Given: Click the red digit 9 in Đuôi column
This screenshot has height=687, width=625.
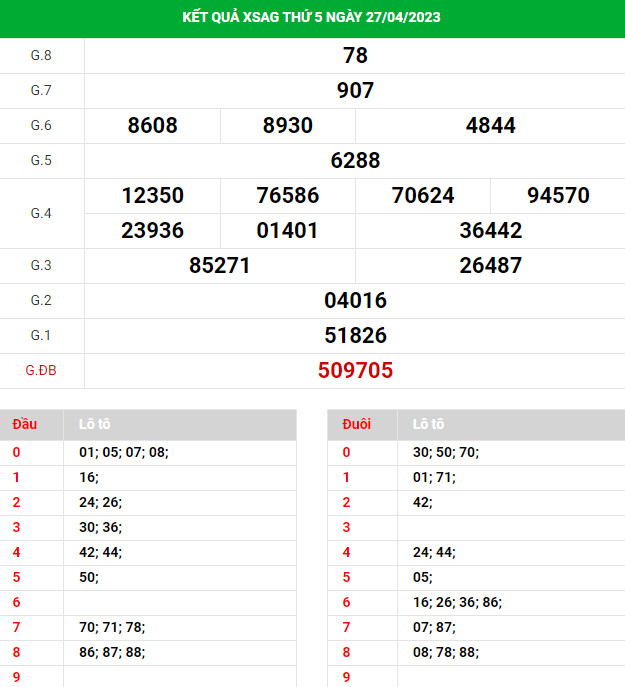Looking at the screenshot, I should (346, 677).
